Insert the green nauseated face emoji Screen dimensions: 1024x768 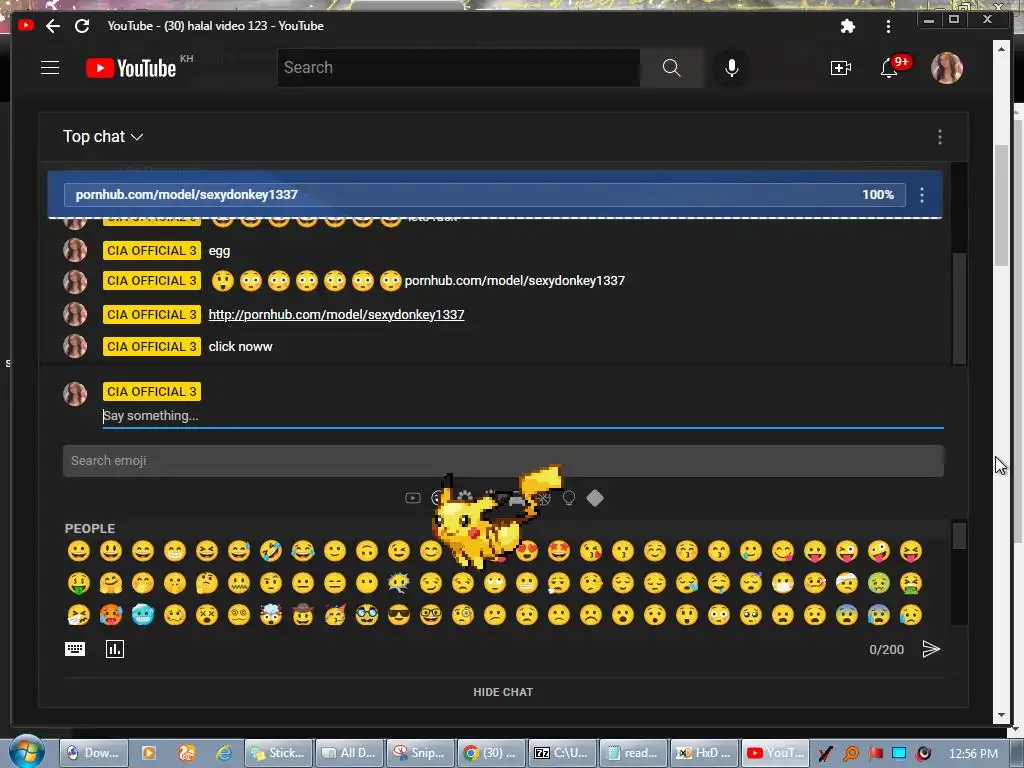[x=878, y=583]
